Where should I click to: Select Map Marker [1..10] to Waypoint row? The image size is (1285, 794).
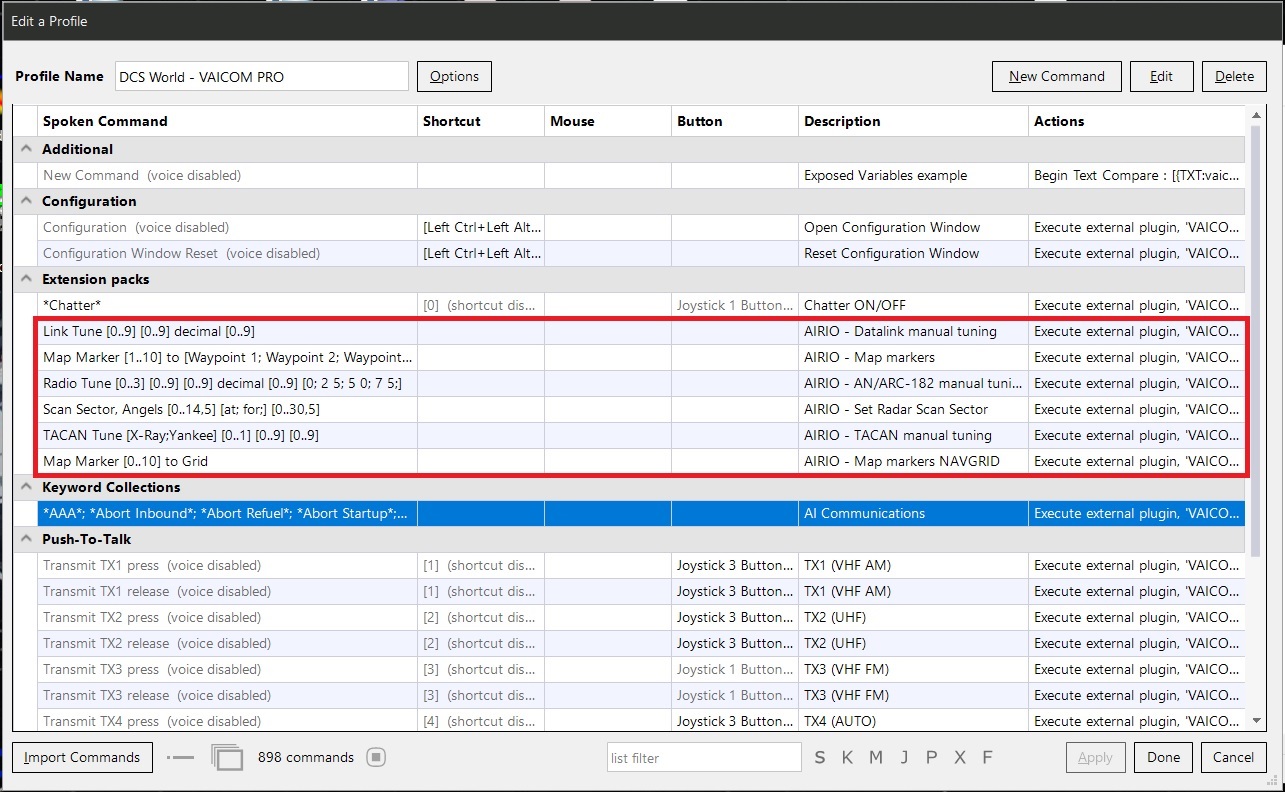[641, 357]
